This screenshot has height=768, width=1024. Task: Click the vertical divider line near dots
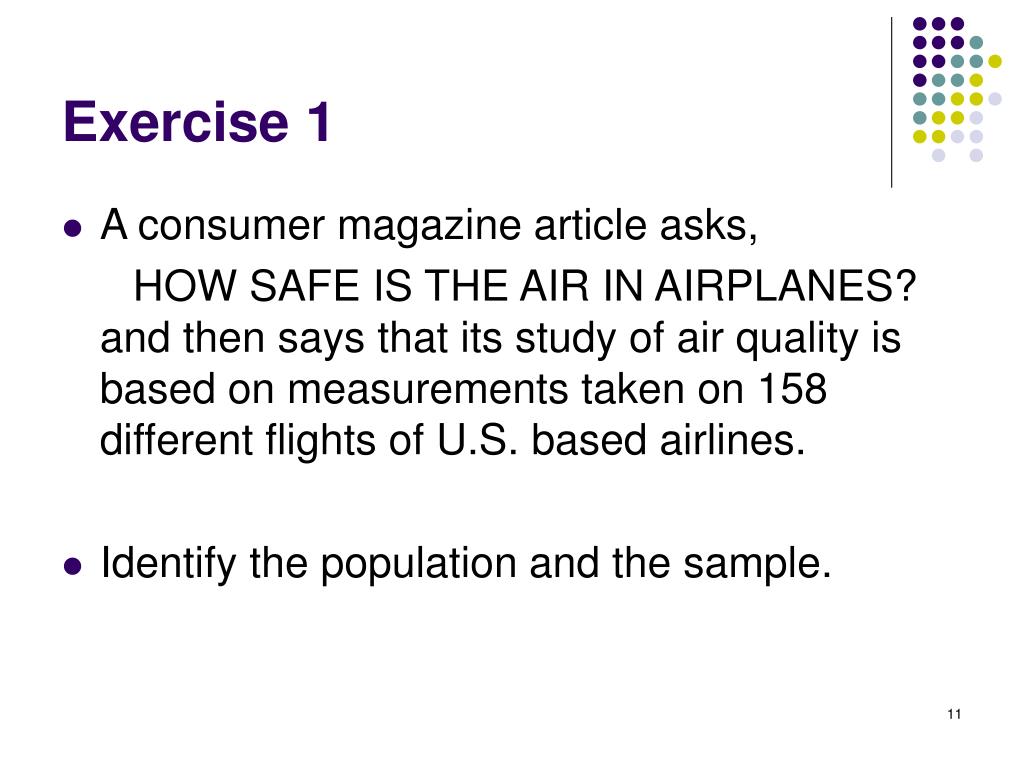891,103
